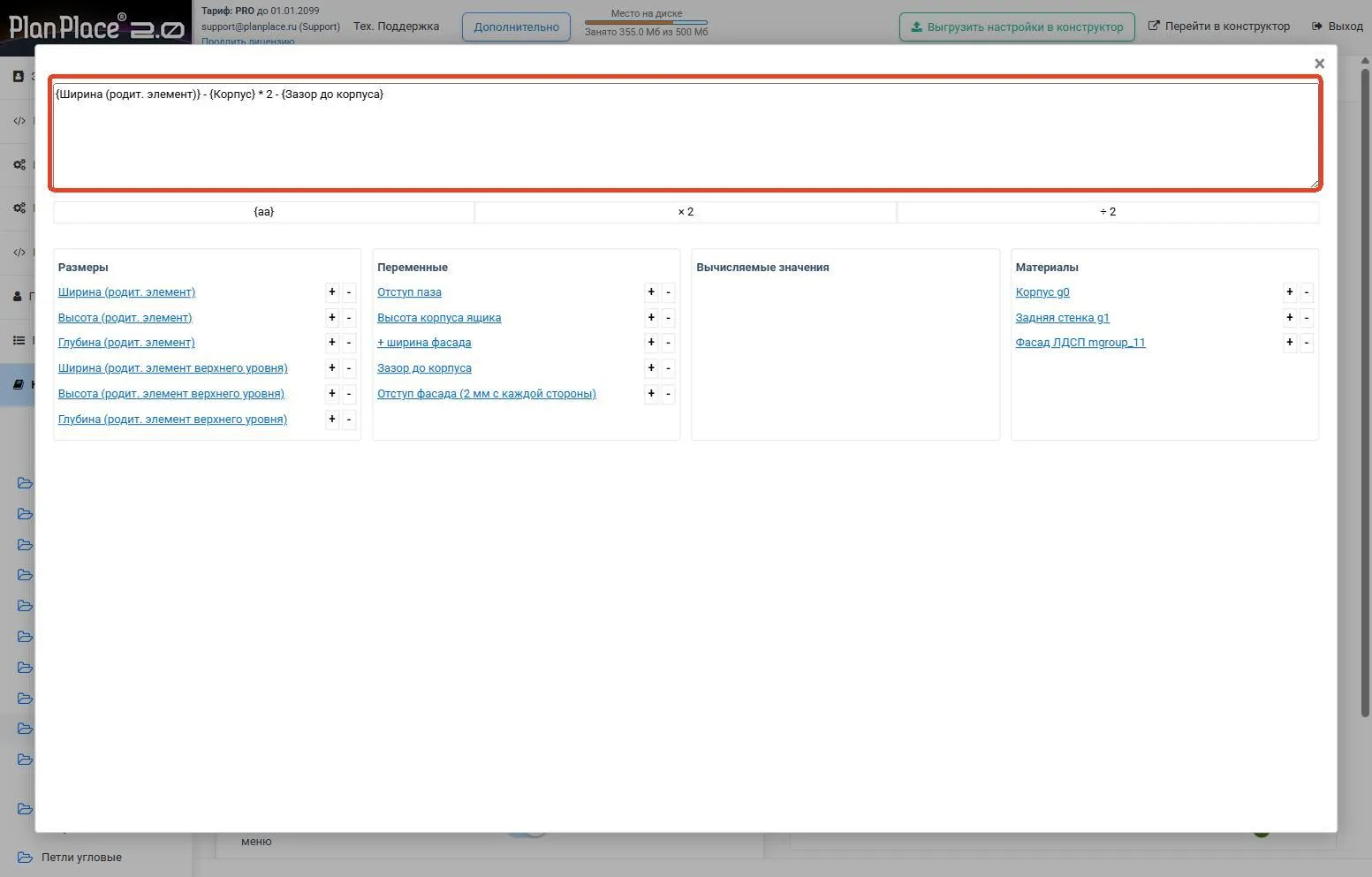The width and height of the screenshot is (1372, 877).
Task: Subtract Ширина (родит. элемент) with minus
Action: click(x=349, y=292)
